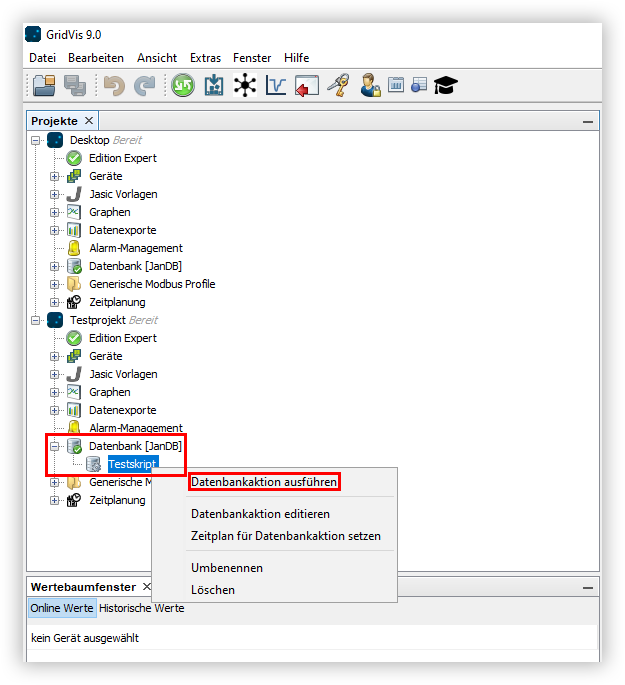Collapse Datenbank [JanDB] in Testprojekt
The height and width of the screenshot is (685, 625).
point(55,446)
